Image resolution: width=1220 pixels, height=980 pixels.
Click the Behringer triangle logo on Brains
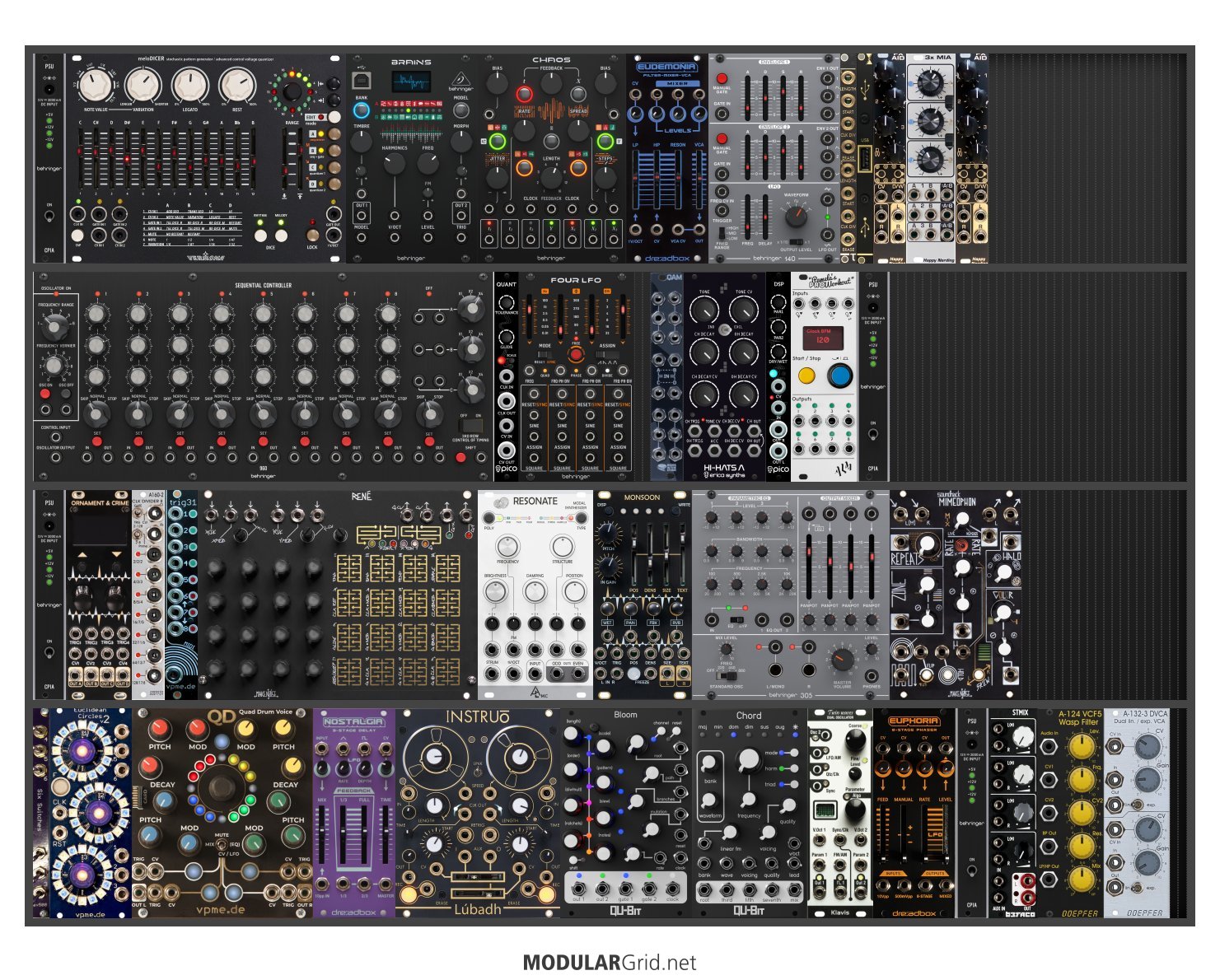460,81
